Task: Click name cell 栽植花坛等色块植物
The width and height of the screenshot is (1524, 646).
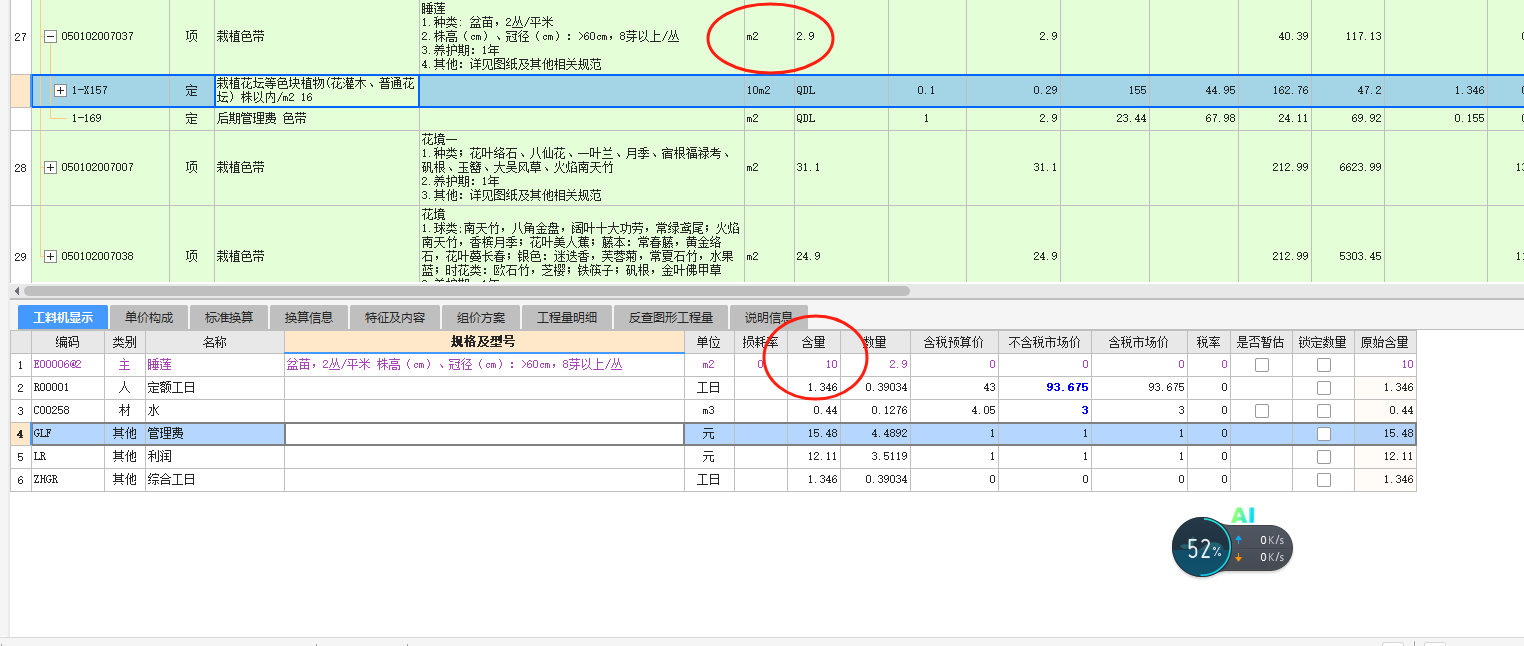Action: tap(316, 90)
